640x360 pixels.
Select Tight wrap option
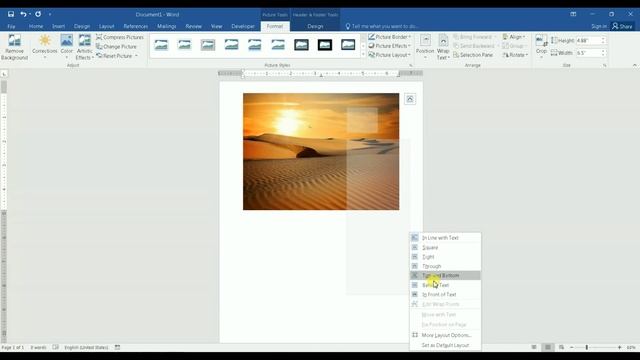click(x=445, y=257)
